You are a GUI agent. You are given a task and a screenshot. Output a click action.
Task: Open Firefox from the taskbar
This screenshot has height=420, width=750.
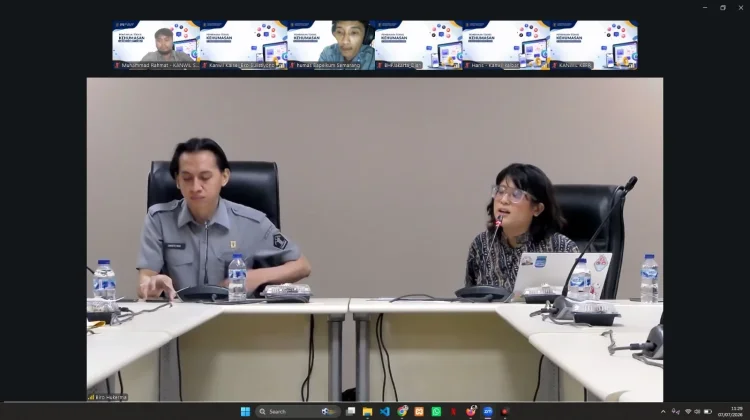tap(471, 411)
